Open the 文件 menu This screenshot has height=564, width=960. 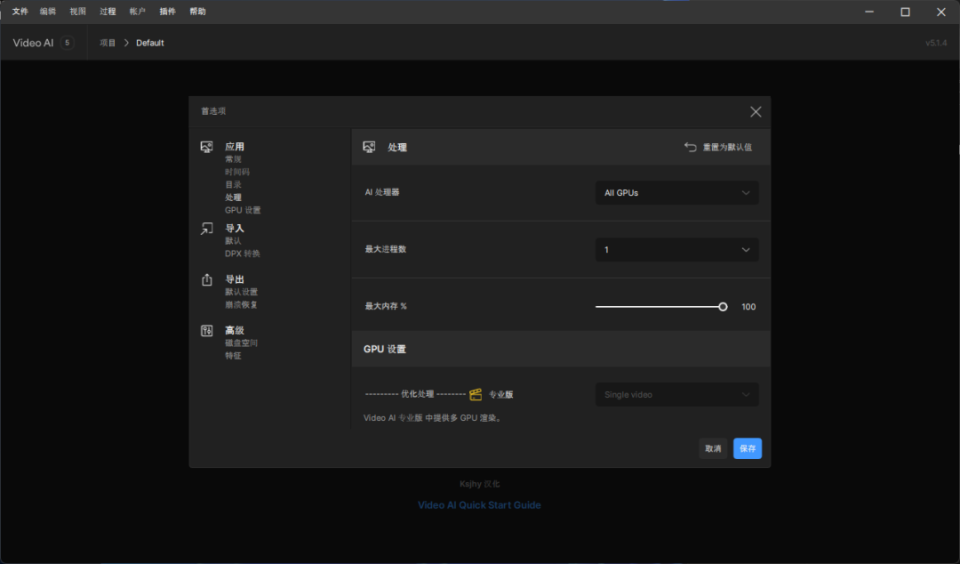(x=20, y=12)
